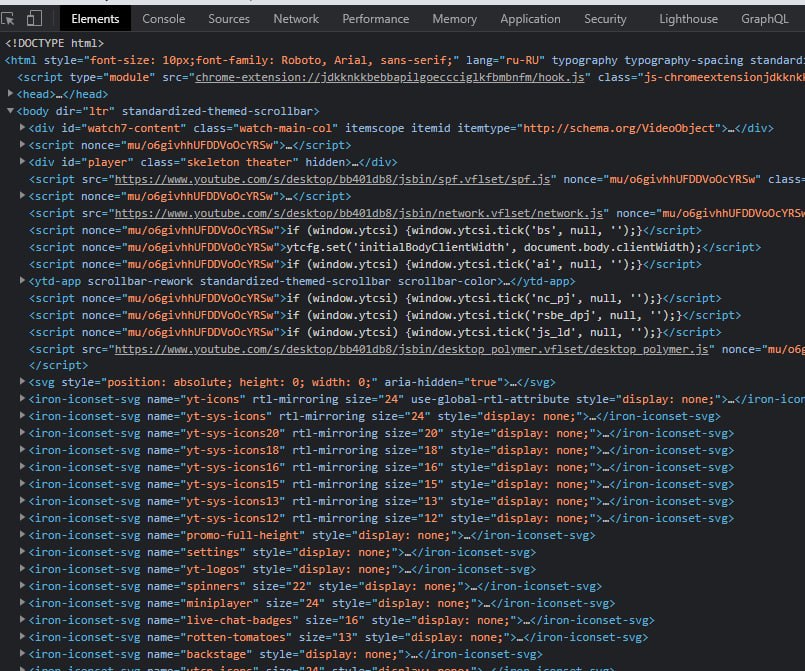Viewport: 805px width, 671px height.
Task: Expand the ytd-app element node
Action: coord(22,280)
